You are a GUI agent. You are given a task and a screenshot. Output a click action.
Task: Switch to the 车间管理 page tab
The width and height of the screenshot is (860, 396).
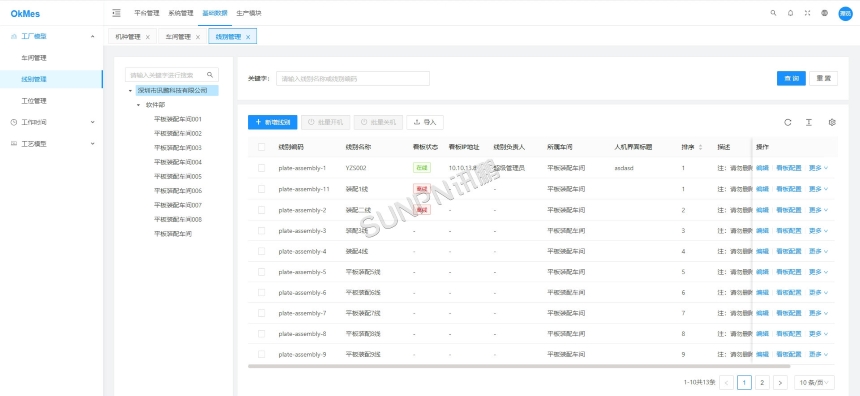(x=178, y=37)
